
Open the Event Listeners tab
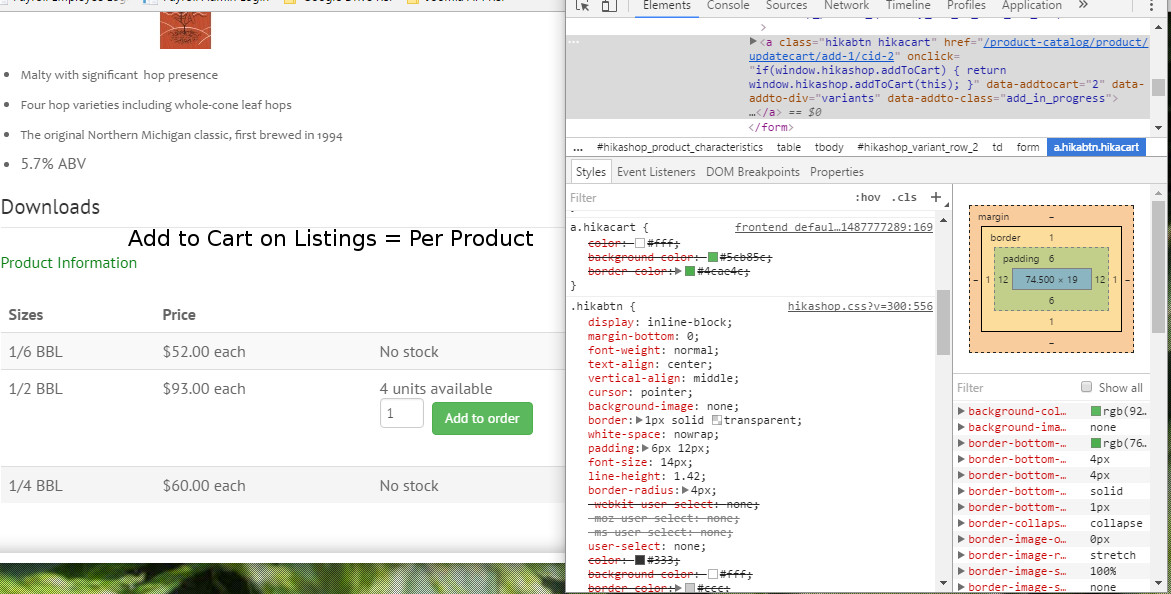click(656, 172)
